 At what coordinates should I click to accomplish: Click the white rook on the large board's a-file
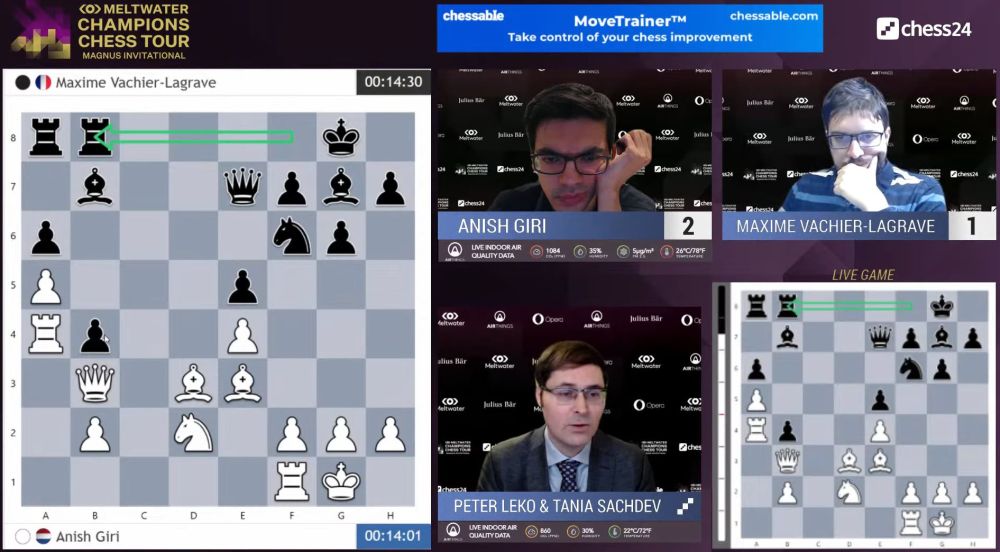click(x=46, y=333)
